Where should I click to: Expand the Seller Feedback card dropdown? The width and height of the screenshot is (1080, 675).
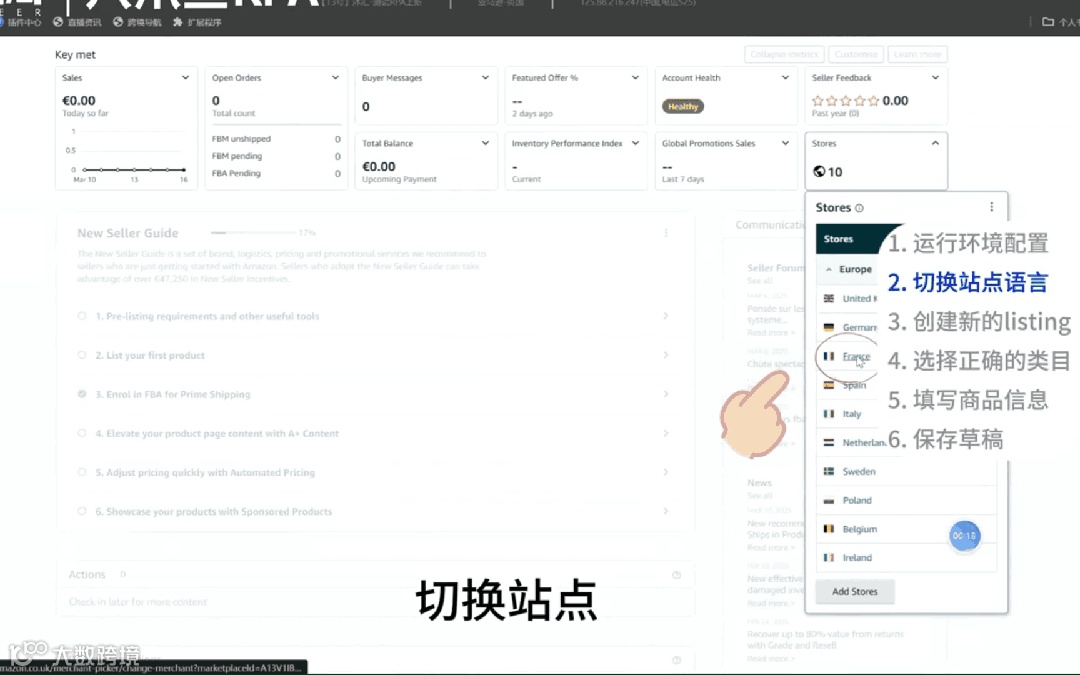click(935, 78)
